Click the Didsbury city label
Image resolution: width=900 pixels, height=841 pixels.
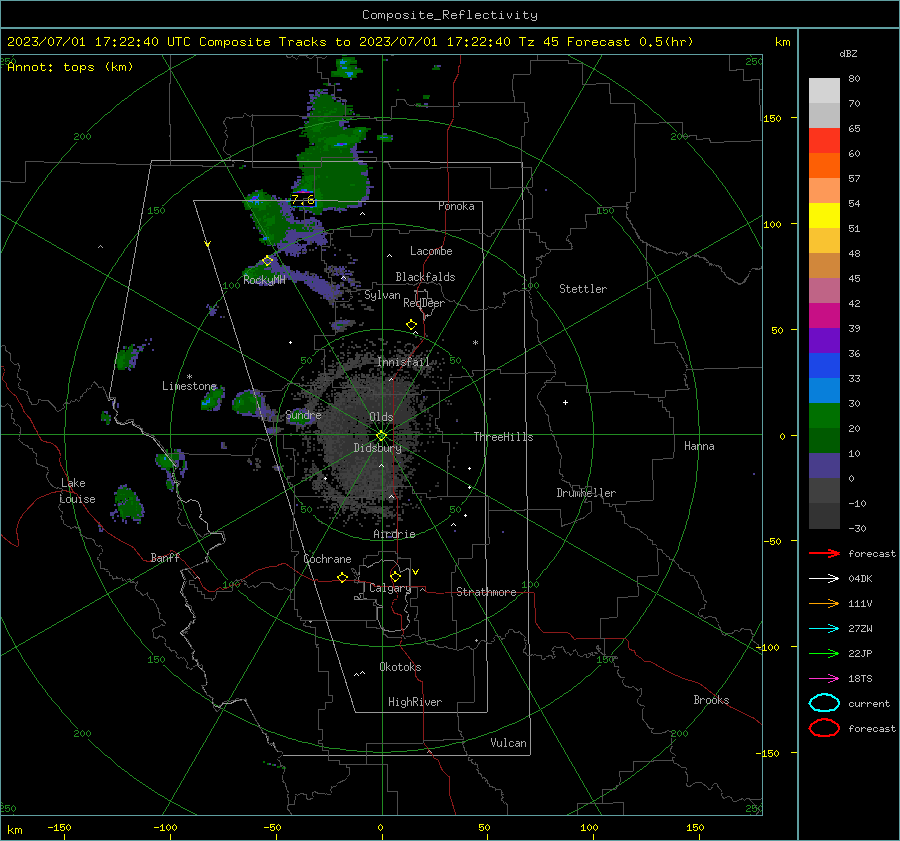coord(377,448)
